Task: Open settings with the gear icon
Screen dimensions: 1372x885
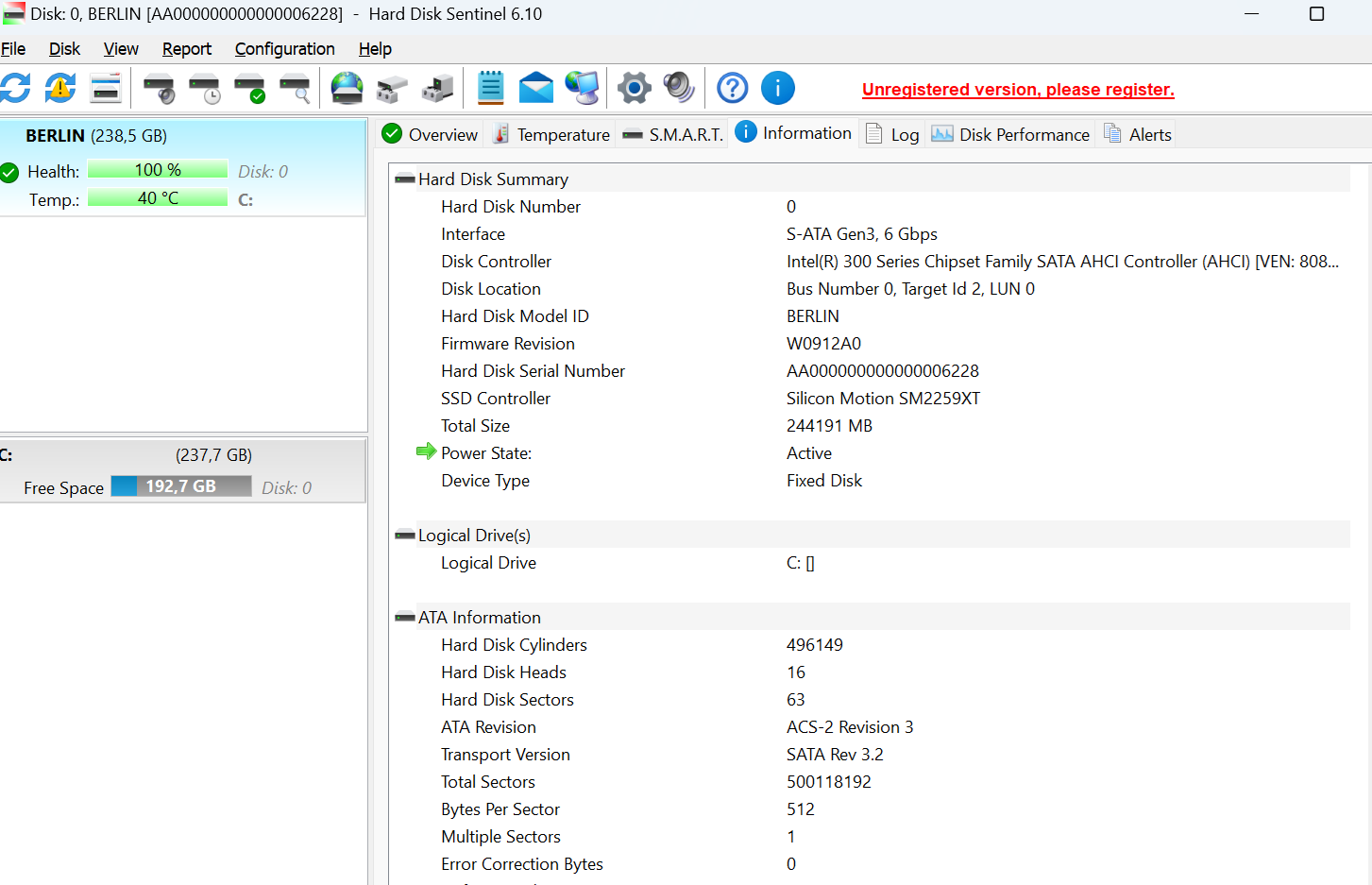Action: click(634, 88)
